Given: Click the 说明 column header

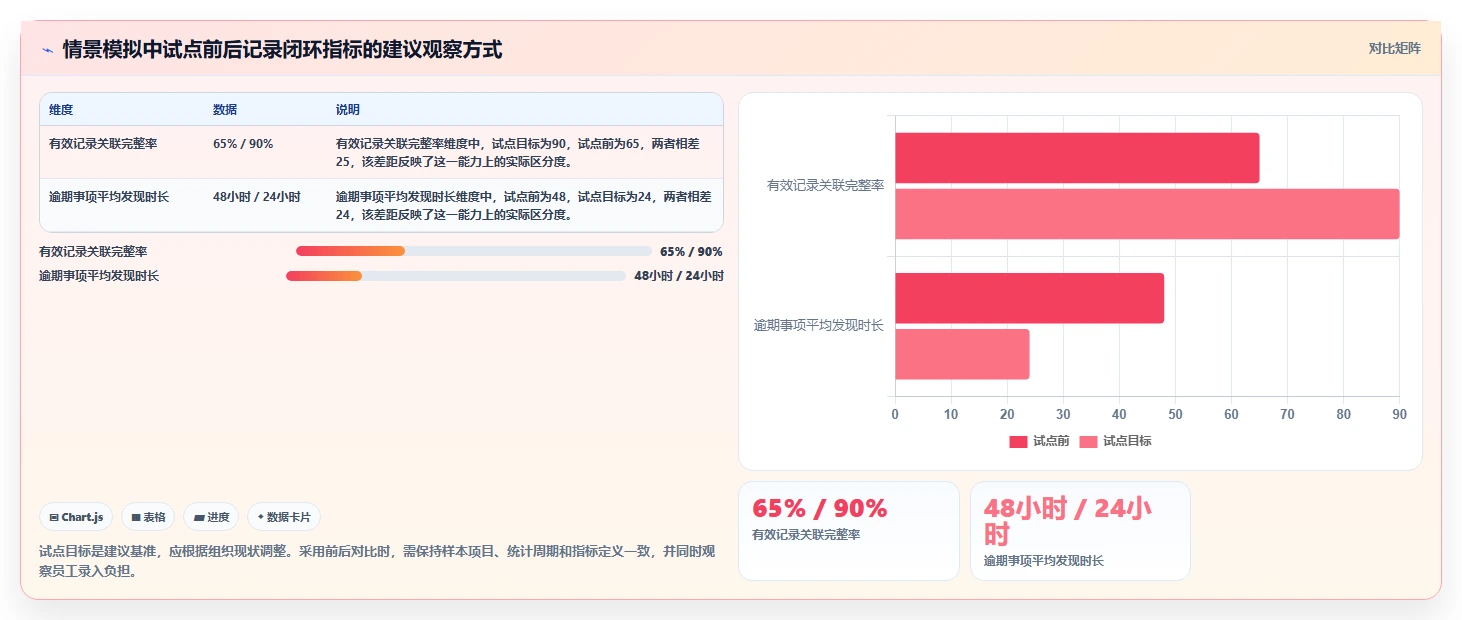Looking at the screenshot, I should [348, 110].
